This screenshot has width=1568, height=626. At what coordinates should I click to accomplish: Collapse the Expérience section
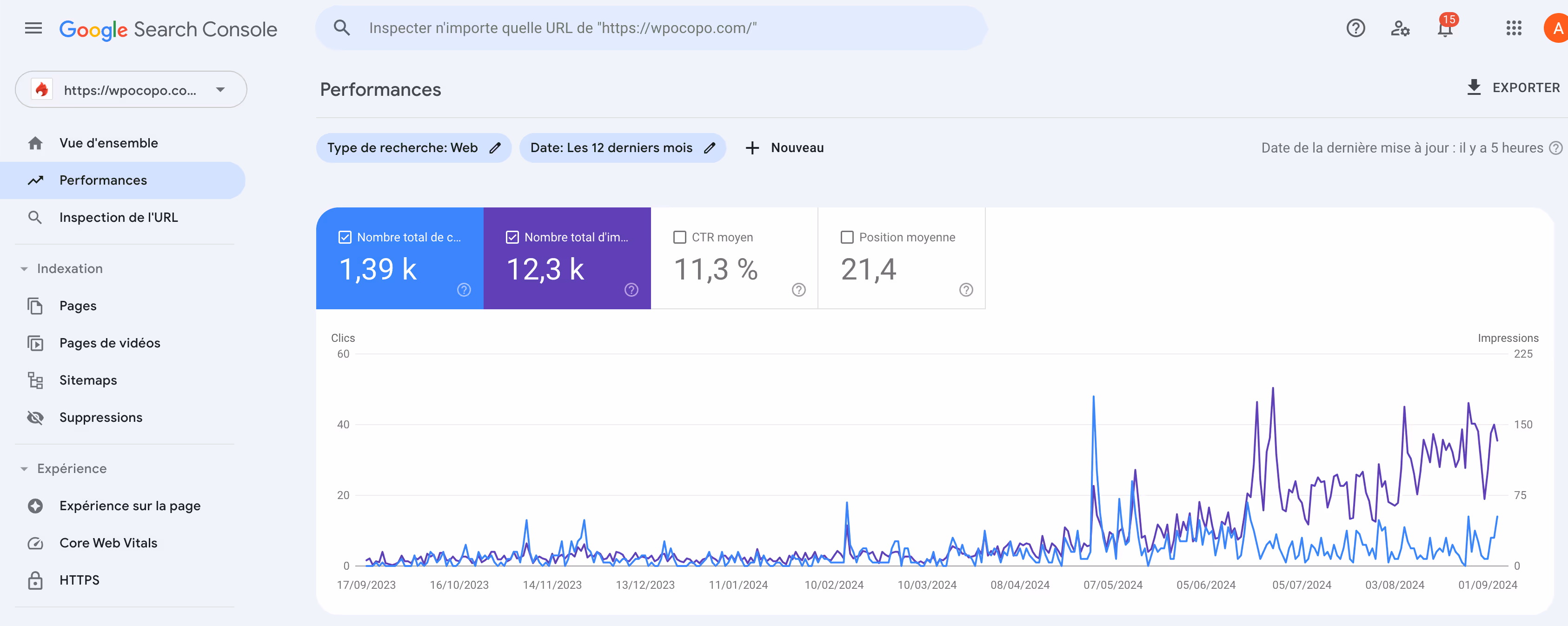coord(24,469)
